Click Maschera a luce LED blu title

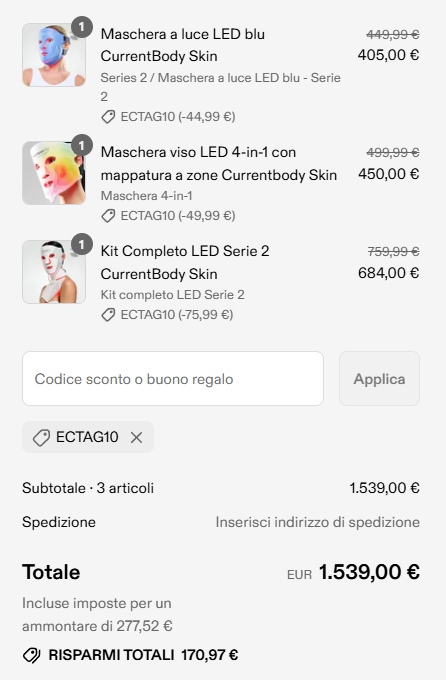click(183, 45)
